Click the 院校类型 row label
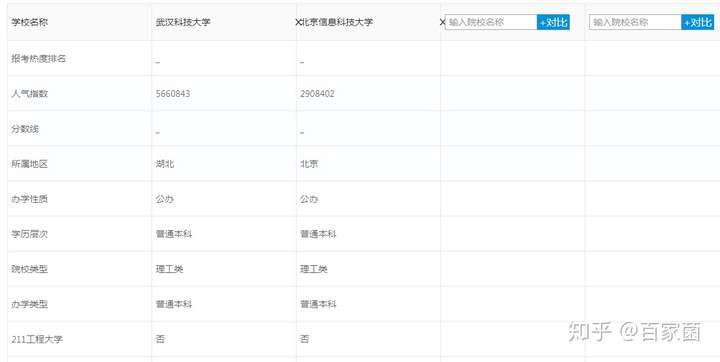720x362 pixels. pos(29,269)
